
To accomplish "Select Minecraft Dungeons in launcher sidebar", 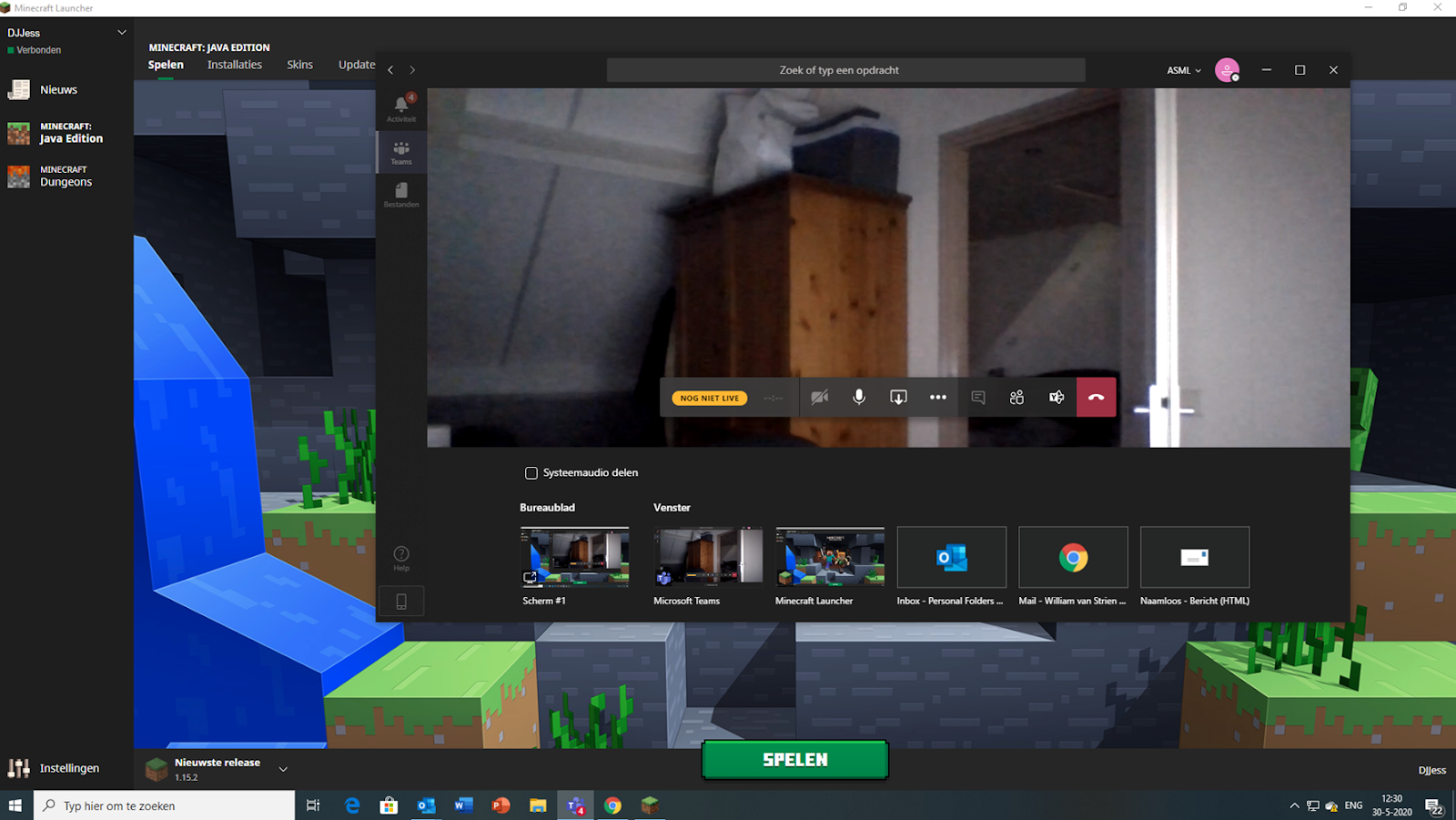I will 66,176.
